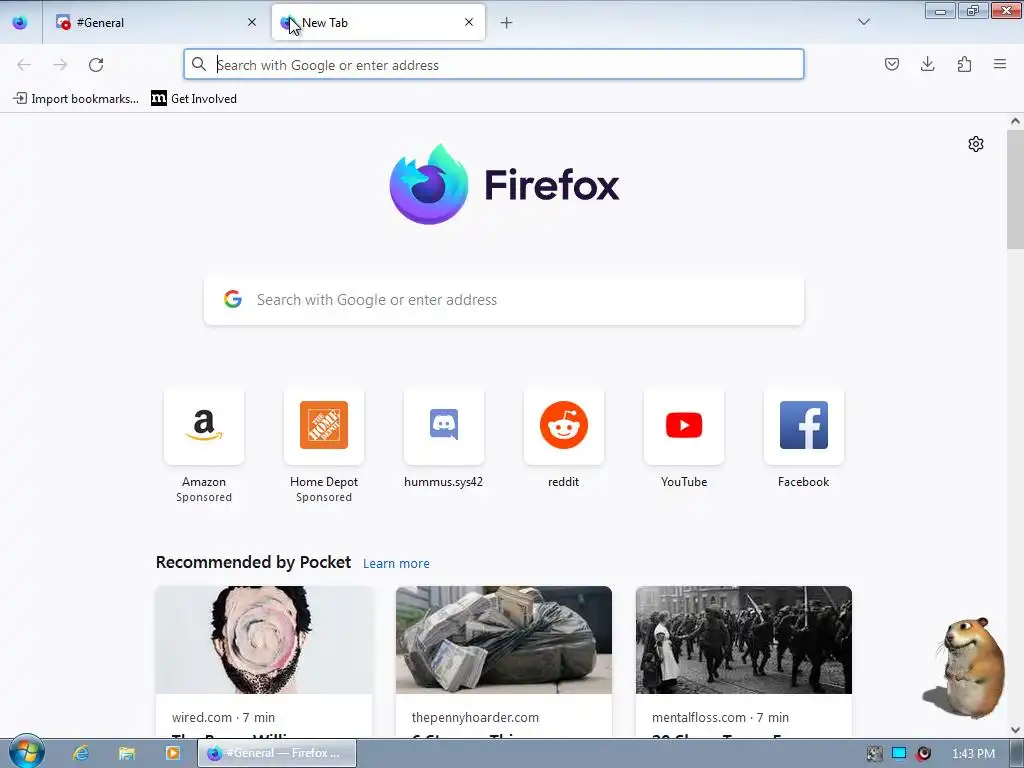Image resolution: width=1024 pixels, height=768 pixels.
Task: Click the blue monitor tray icon
Action: pos(899,754)
